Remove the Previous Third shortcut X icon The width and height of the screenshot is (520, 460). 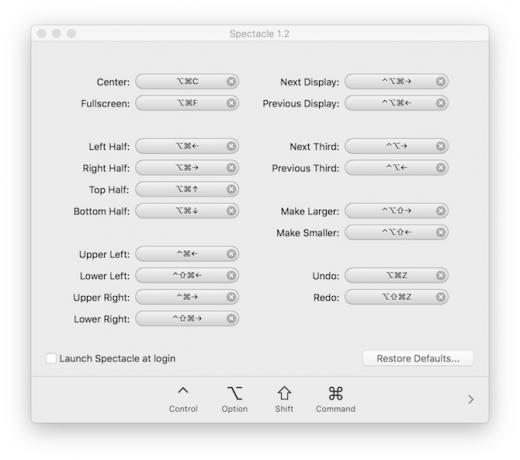click(440, 168)
